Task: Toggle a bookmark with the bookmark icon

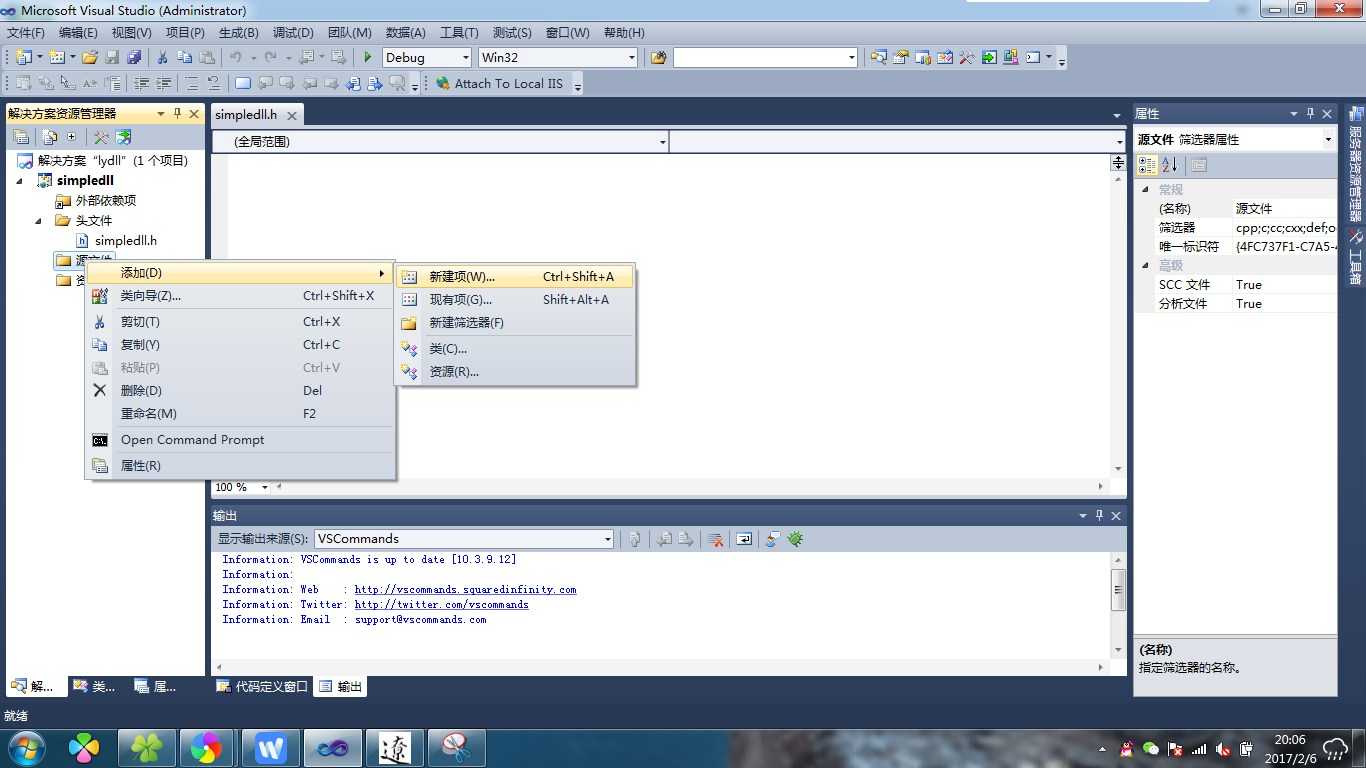Action: tap(243, 83)
